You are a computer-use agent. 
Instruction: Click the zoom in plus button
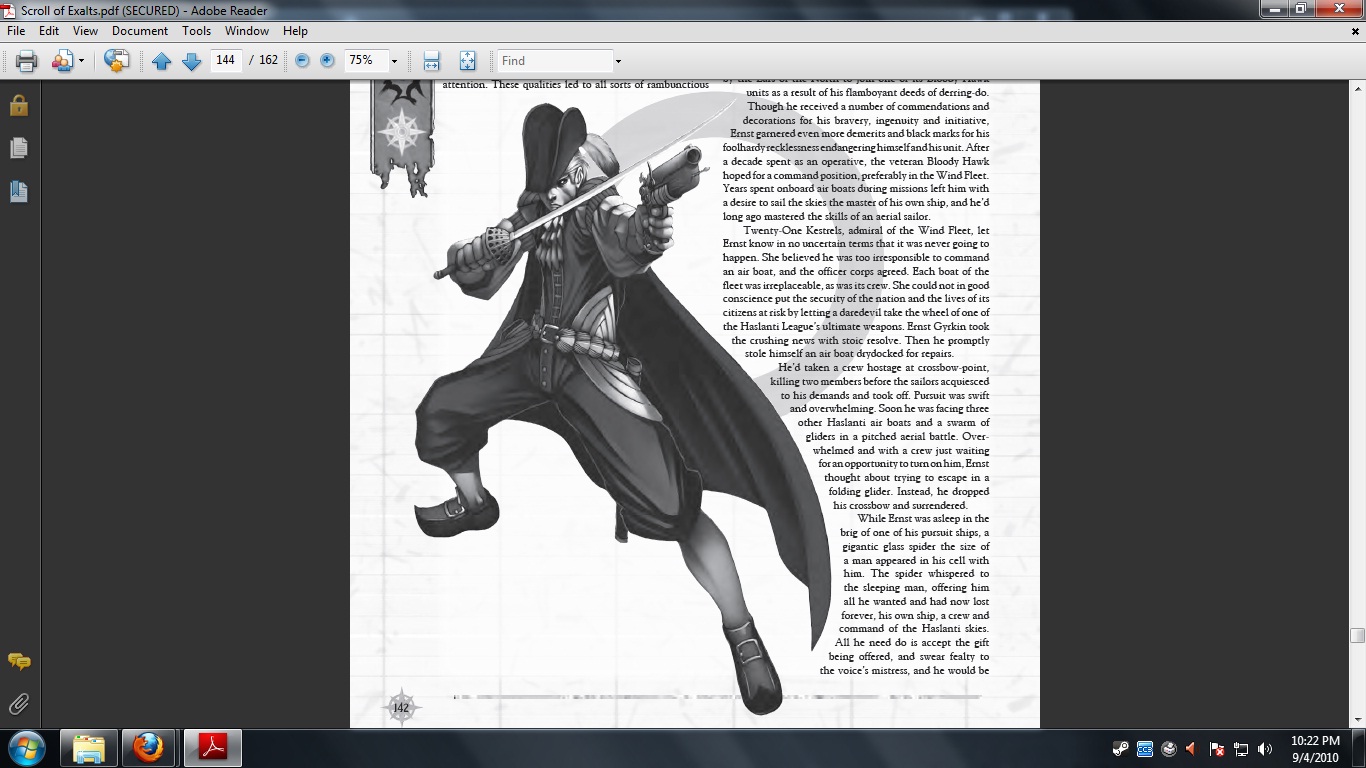click(x=327, y=61)
